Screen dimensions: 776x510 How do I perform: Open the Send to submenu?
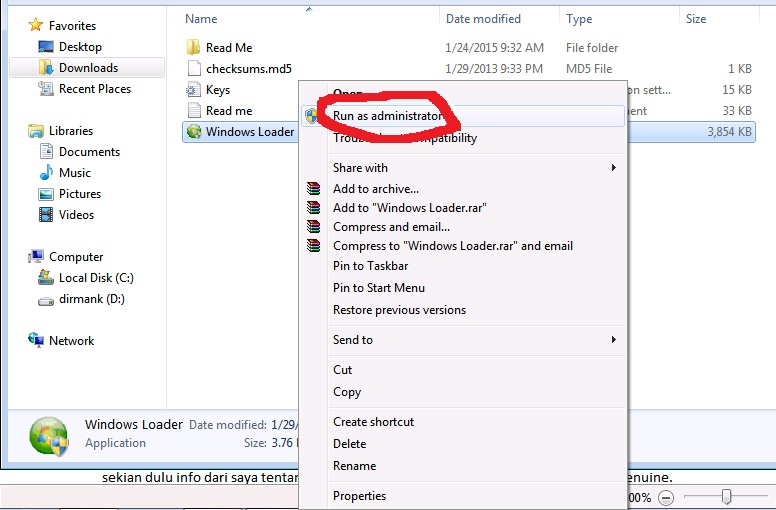coord(462,339)
